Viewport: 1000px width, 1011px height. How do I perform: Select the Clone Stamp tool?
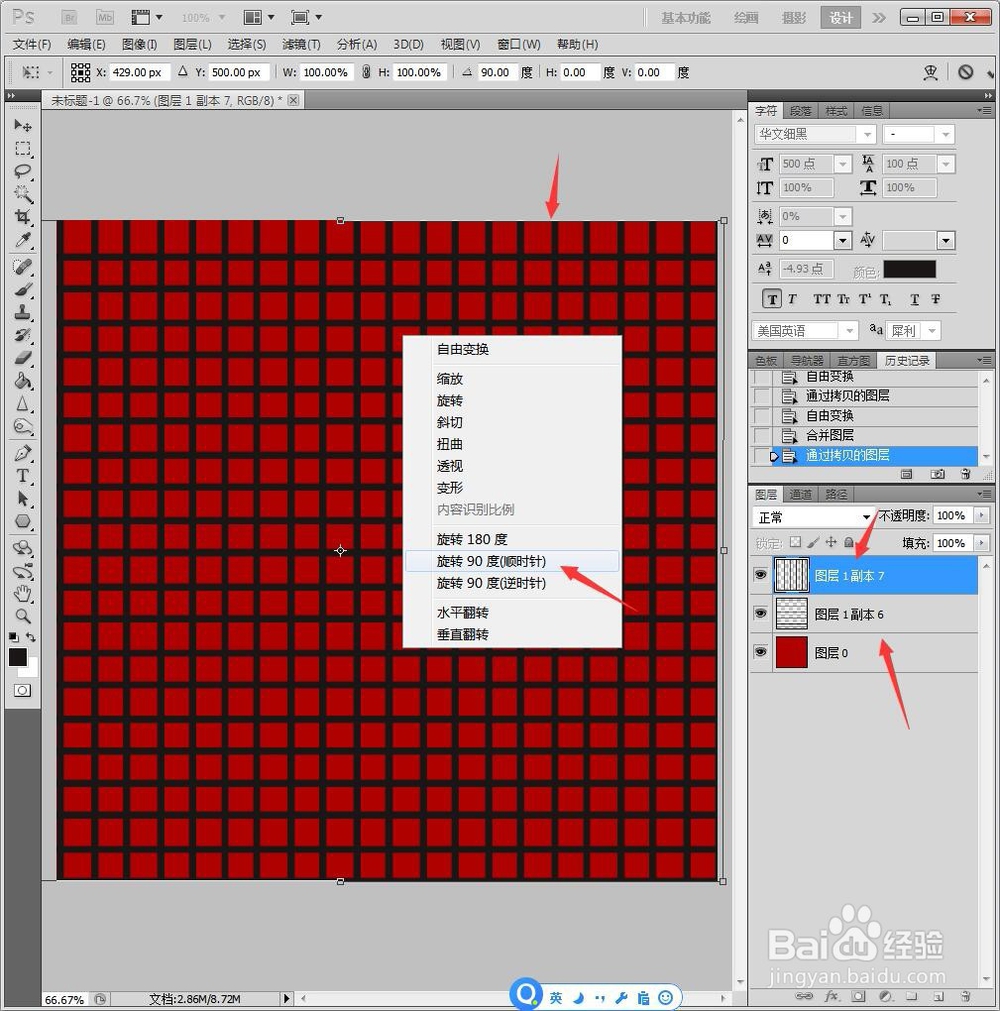pos(23,313)
